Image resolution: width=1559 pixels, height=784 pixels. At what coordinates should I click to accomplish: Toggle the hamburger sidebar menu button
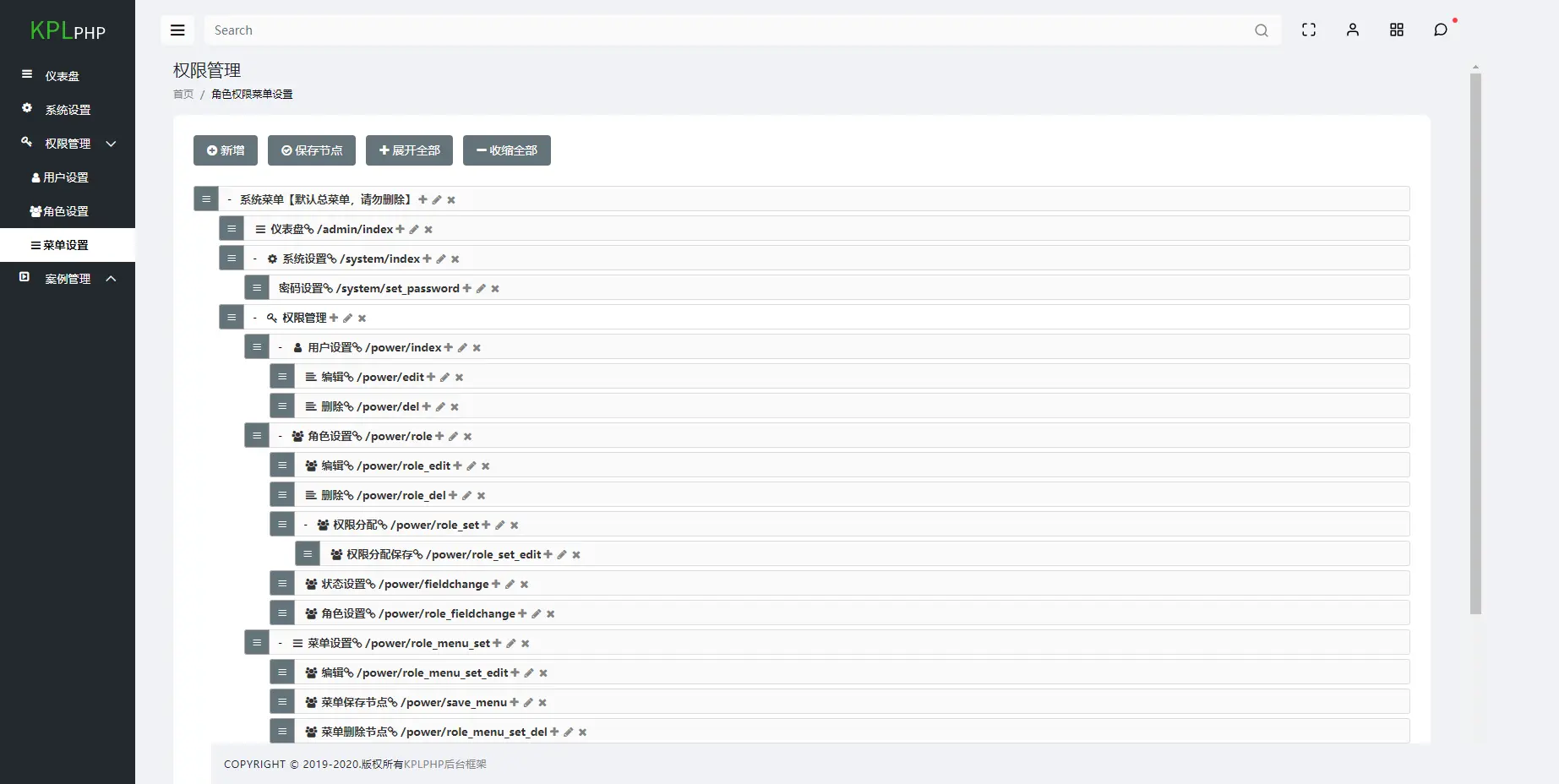pyautogui.click(x=177, y=30)
